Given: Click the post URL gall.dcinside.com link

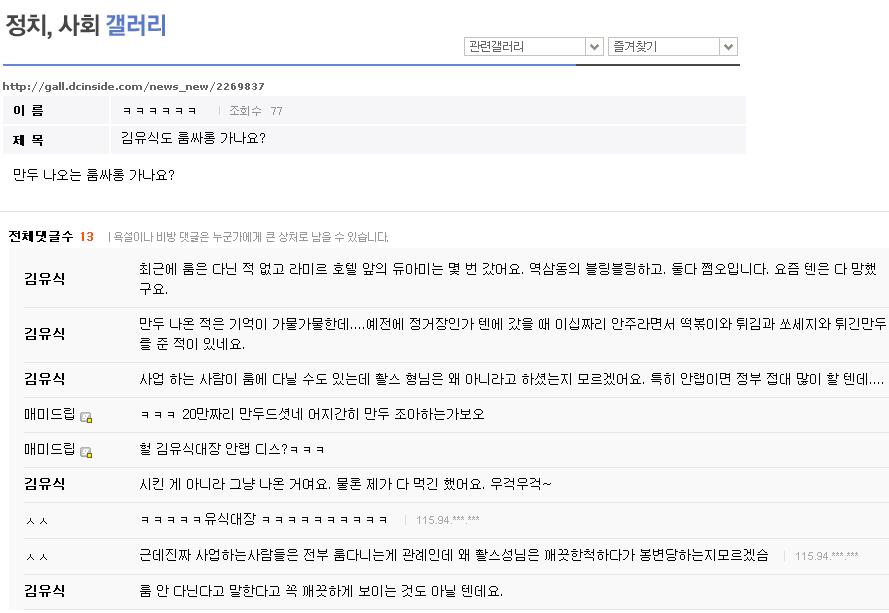Looking at the screenshot, I should 133,87.
